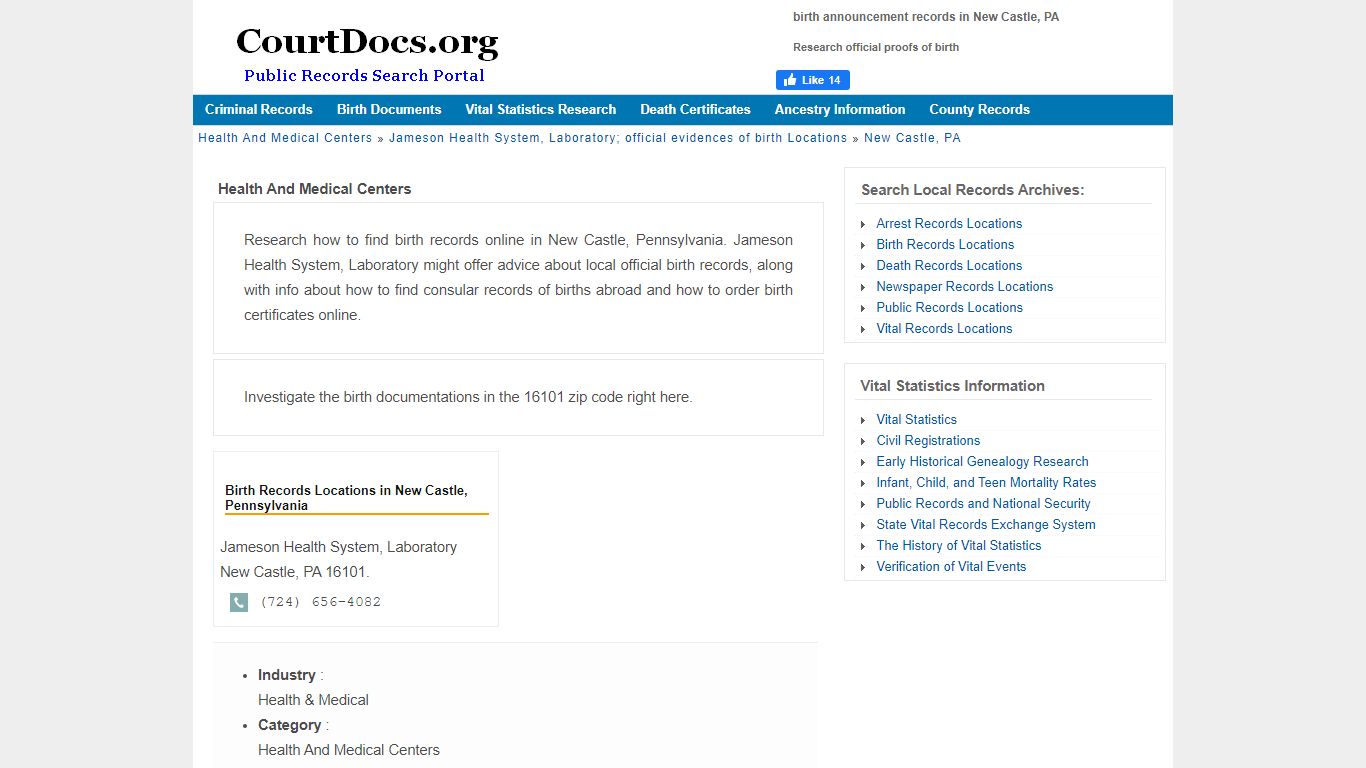Go to Vital Statistics Research
The width and height of the screenshot is (1366, 768).
pos(540,110)
